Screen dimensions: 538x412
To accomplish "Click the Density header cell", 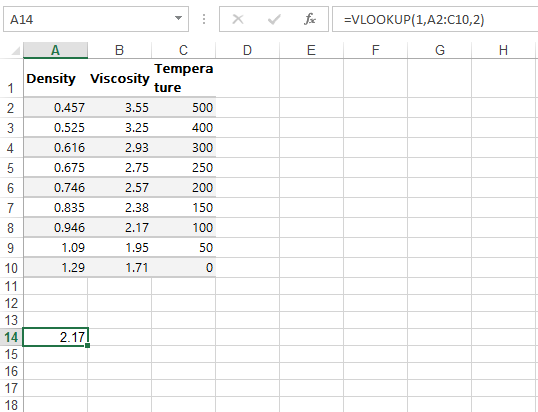I will [x=55, y=78].
